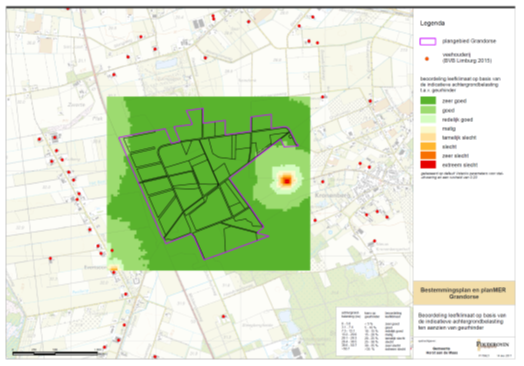Click the map scale bar
The height and width of the screenshot is (366, 524).
tap(55, 352)
